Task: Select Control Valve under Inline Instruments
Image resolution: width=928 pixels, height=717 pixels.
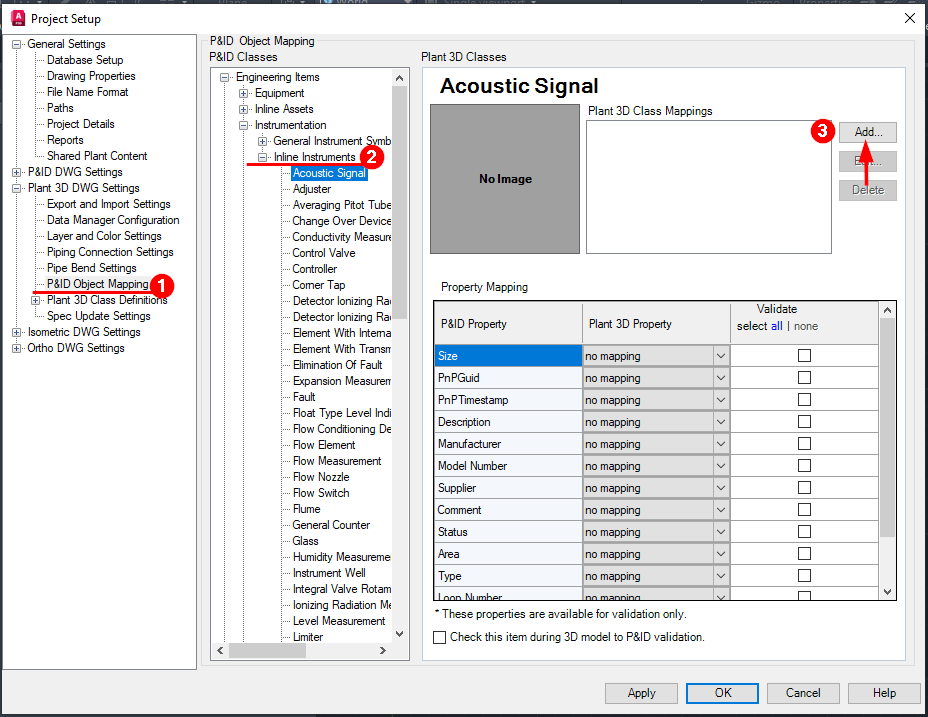Action: [x=325, y=252]
